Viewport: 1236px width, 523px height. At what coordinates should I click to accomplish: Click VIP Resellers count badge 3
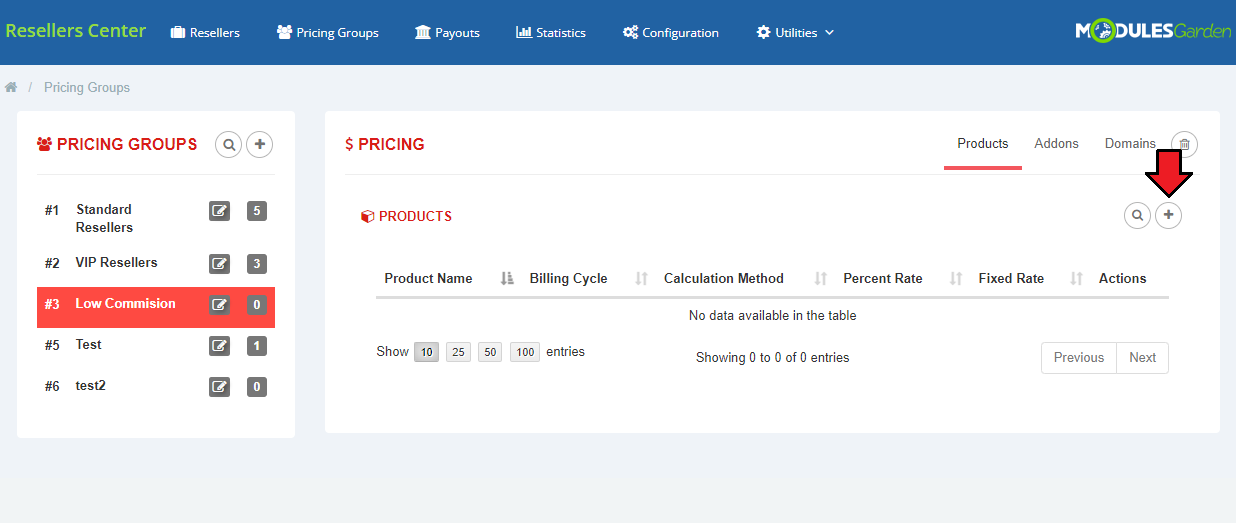point(257,264)
